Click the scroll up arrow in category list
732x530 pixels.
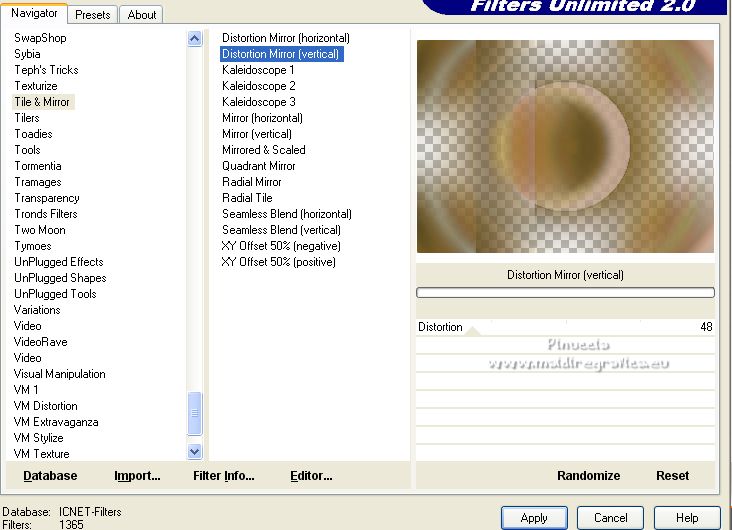(x=195, y=38)
